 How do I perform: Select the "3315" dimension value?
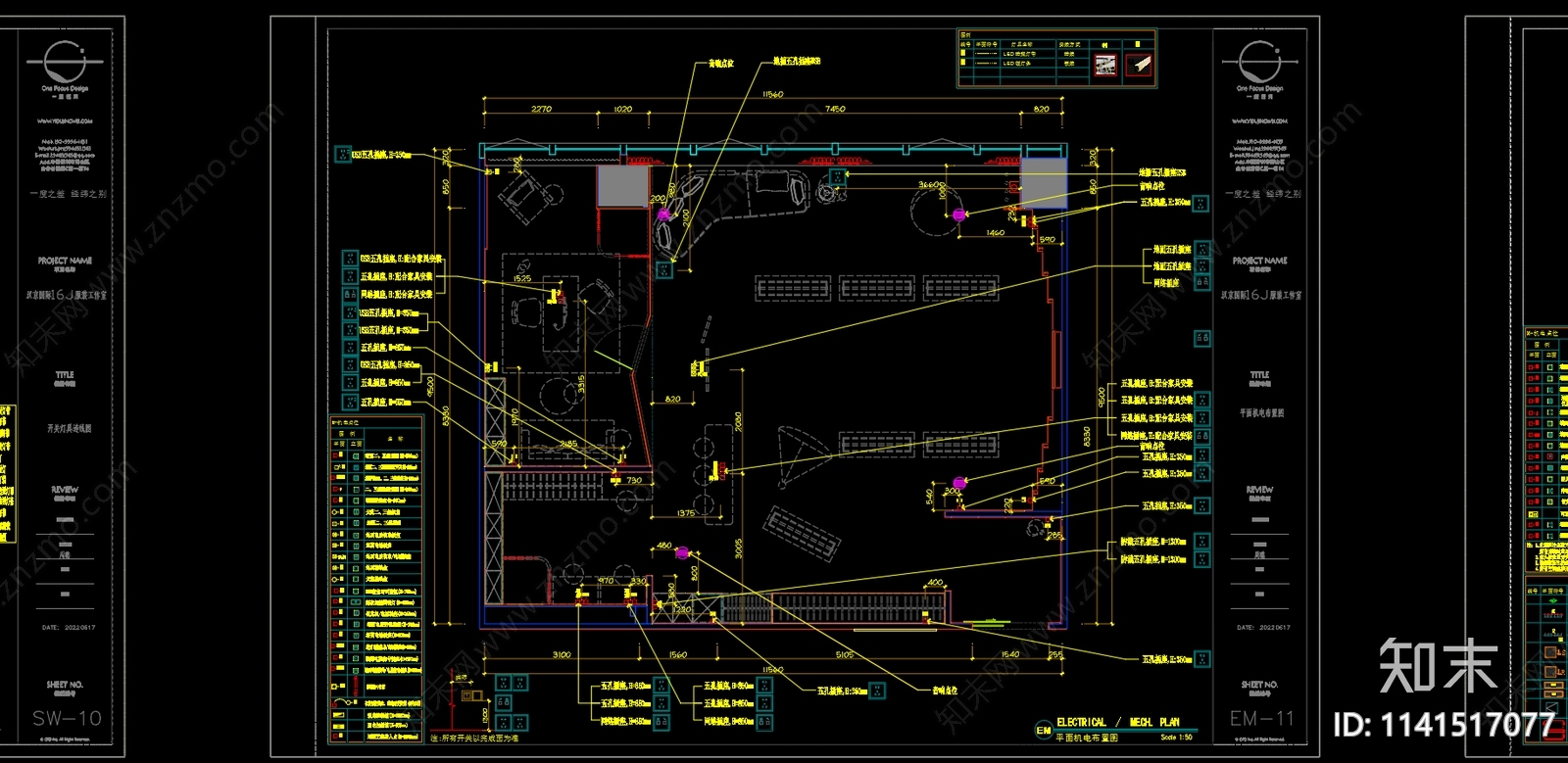(x=581, y=385)
